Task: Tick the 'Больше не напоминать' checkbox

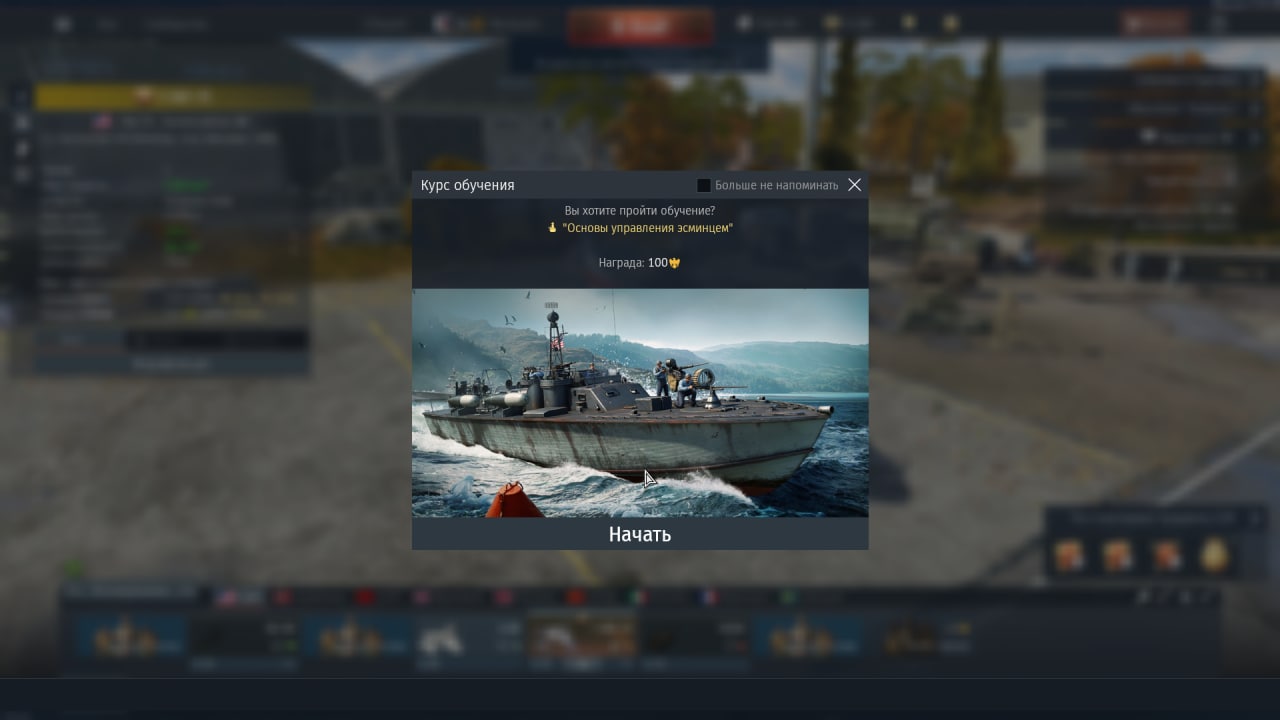Action: tap(703, 185)
